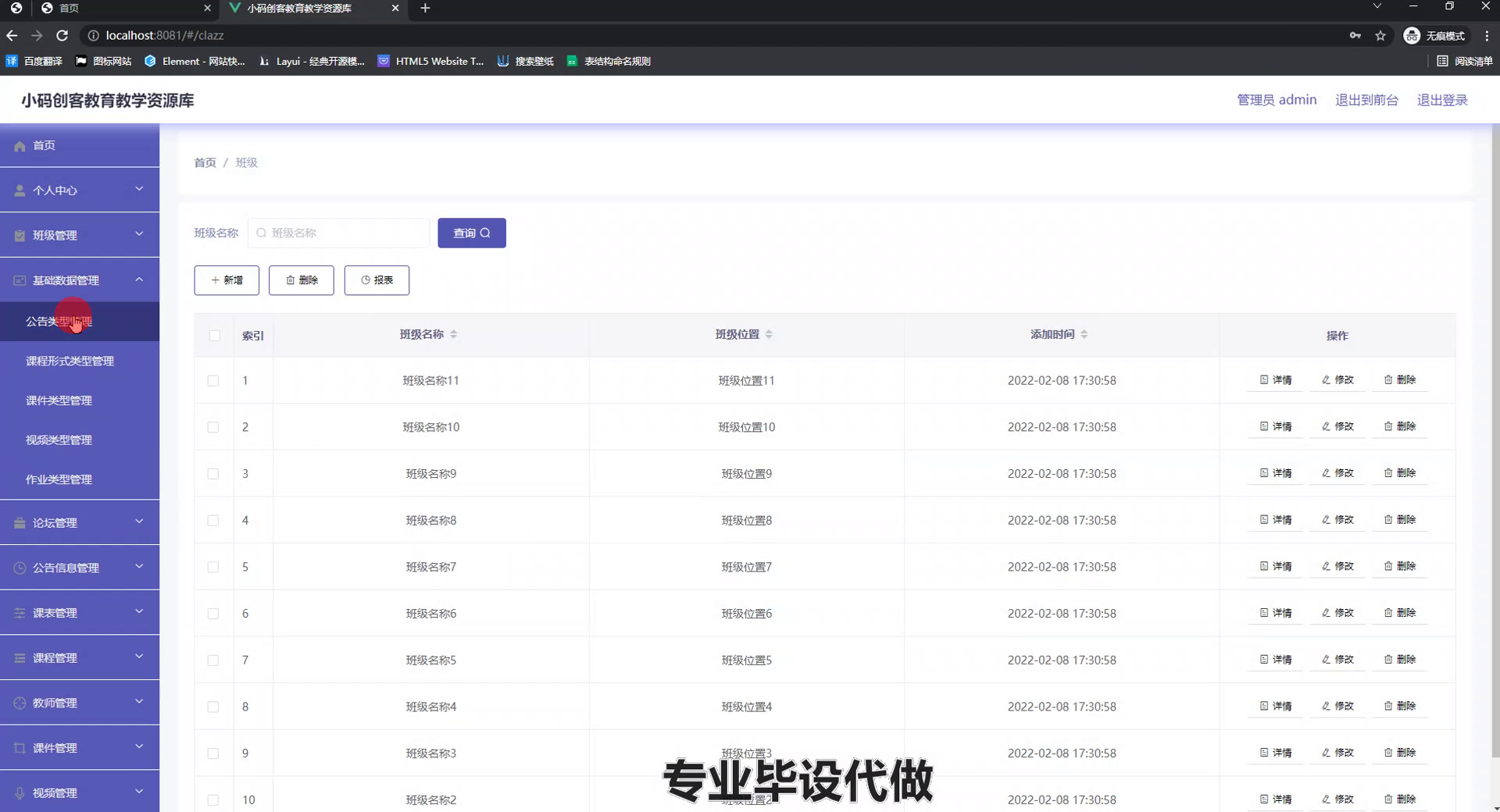Click the 班级名称 search input field
Image resolution: width=1500 pixels, height=812 pixels.
pos(339,233)
